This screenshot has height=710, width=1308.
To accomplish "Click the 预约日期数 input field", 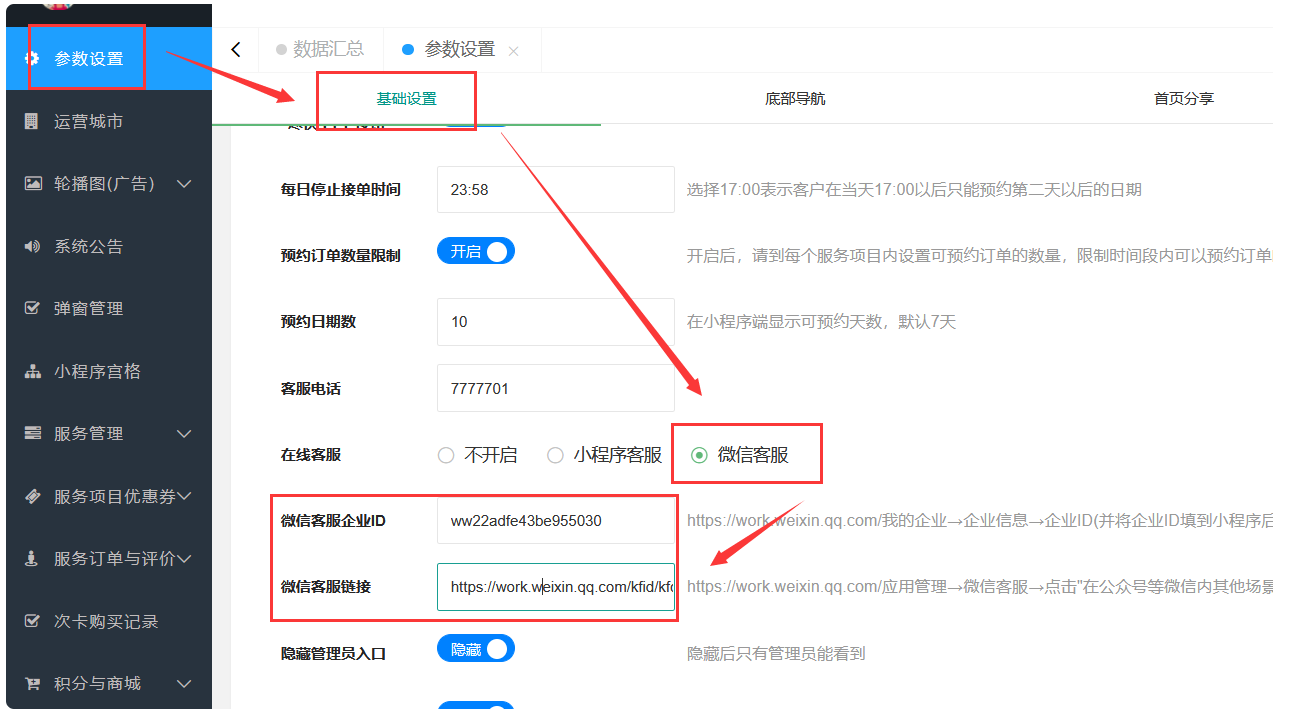I will point(556,322).
